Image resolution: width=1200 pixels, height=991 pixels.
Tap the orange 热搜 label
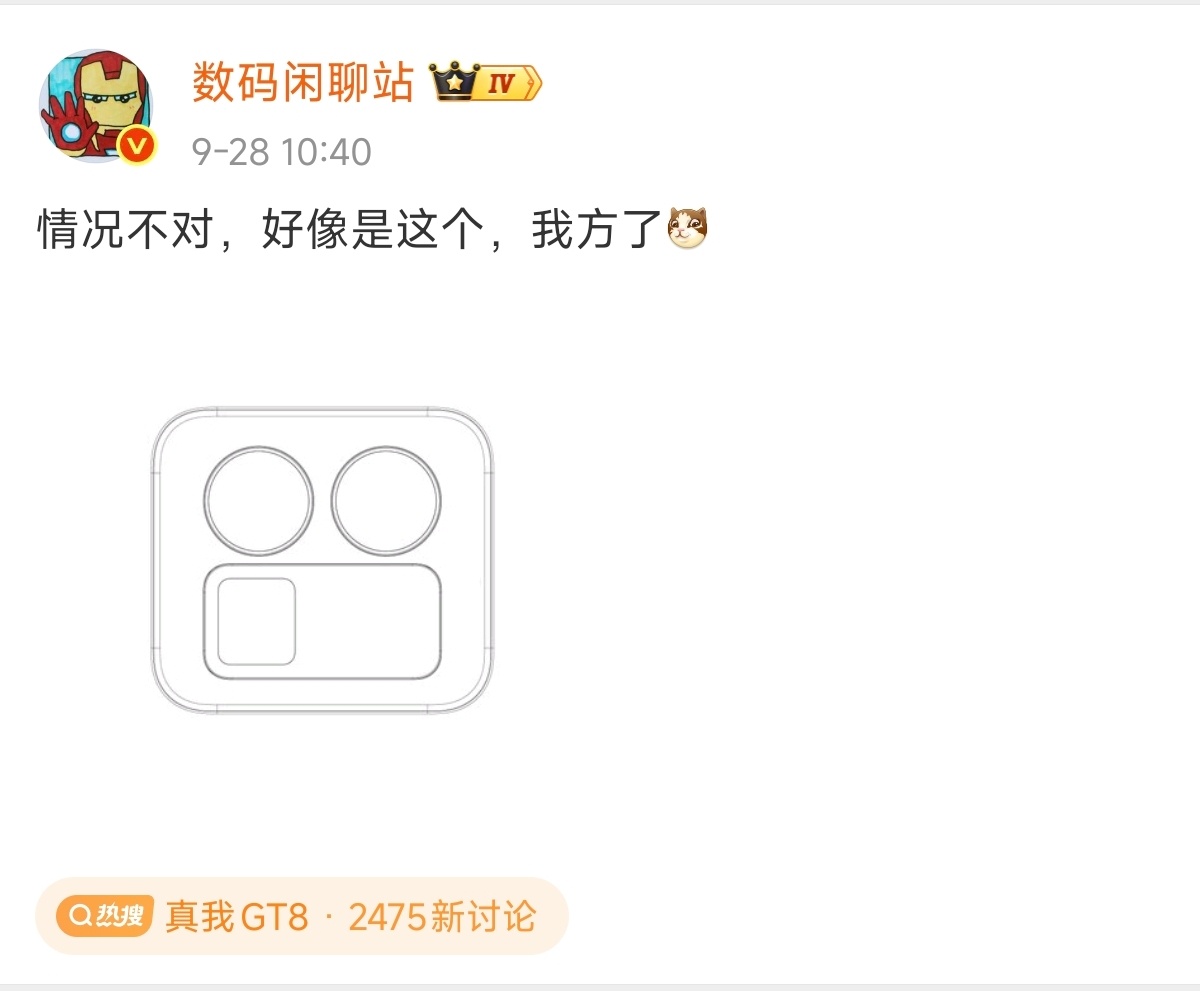click(105, 915)
